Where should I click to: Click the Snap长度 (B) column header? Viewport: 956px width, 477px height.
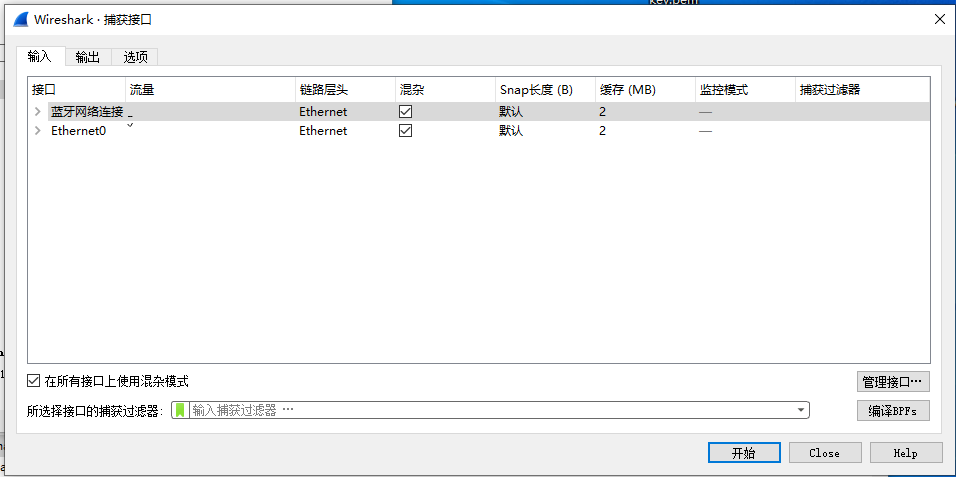[545, 90]
